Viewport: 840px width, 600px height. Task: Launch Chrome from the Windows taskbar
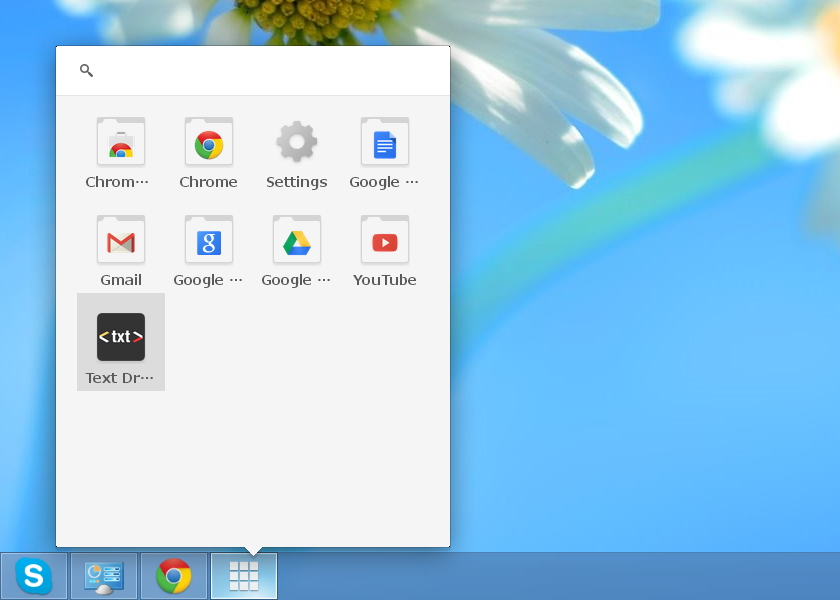pyautogui.click(x=174, y=576)
